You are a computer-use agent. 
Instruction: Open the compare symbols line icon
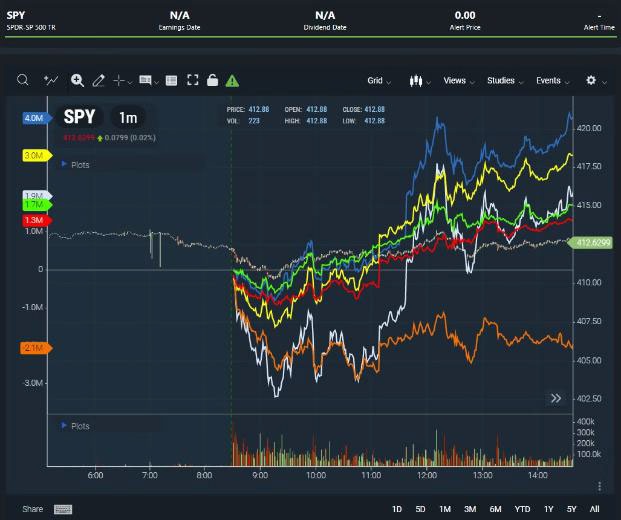[x=51, y=80]
